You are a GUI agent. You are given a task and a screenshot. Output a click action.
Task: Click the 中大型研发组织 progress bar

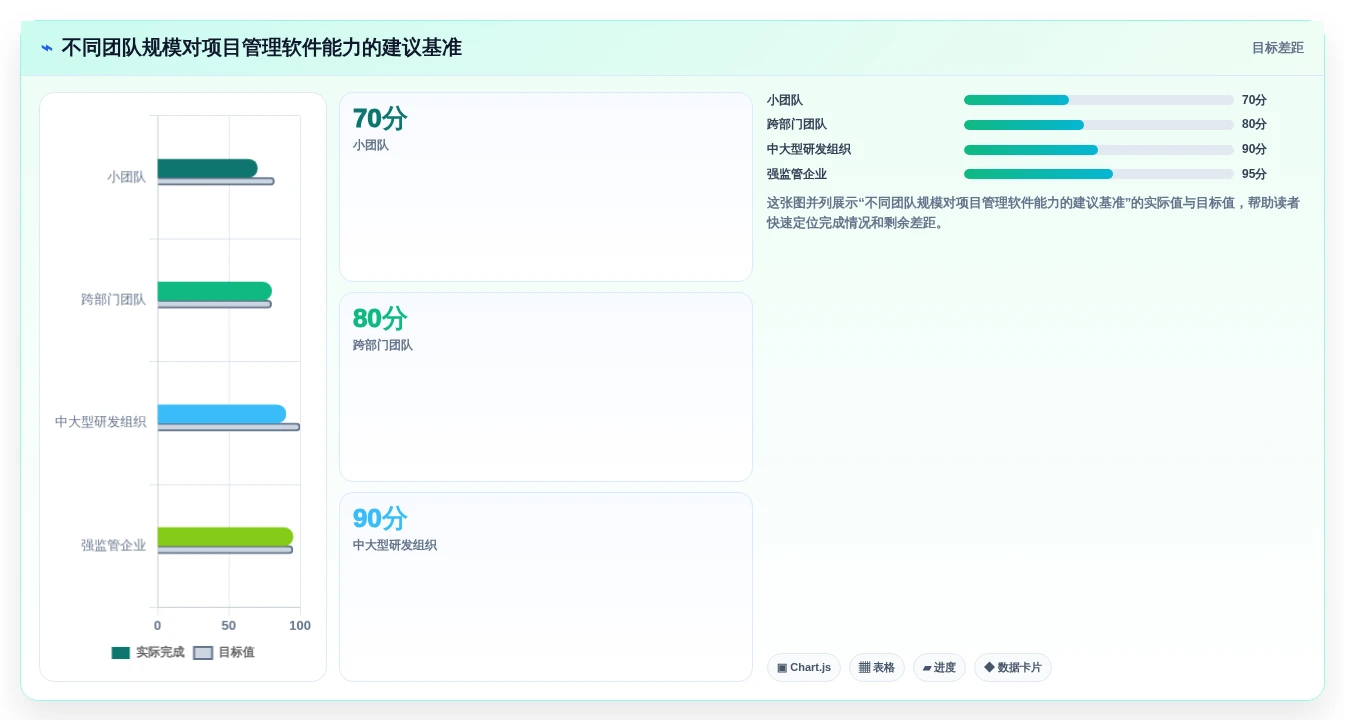[x=1098, y=150]
